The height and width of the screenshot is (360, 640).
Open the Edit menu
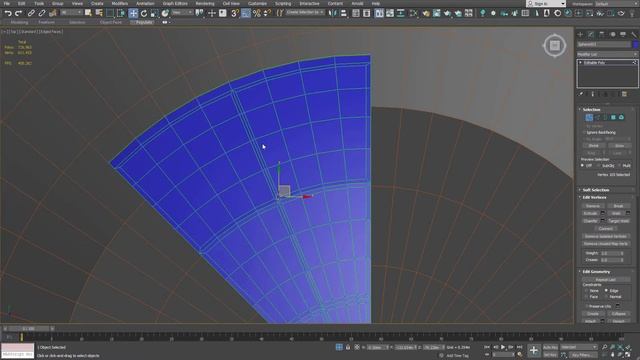tap(22, 3)
